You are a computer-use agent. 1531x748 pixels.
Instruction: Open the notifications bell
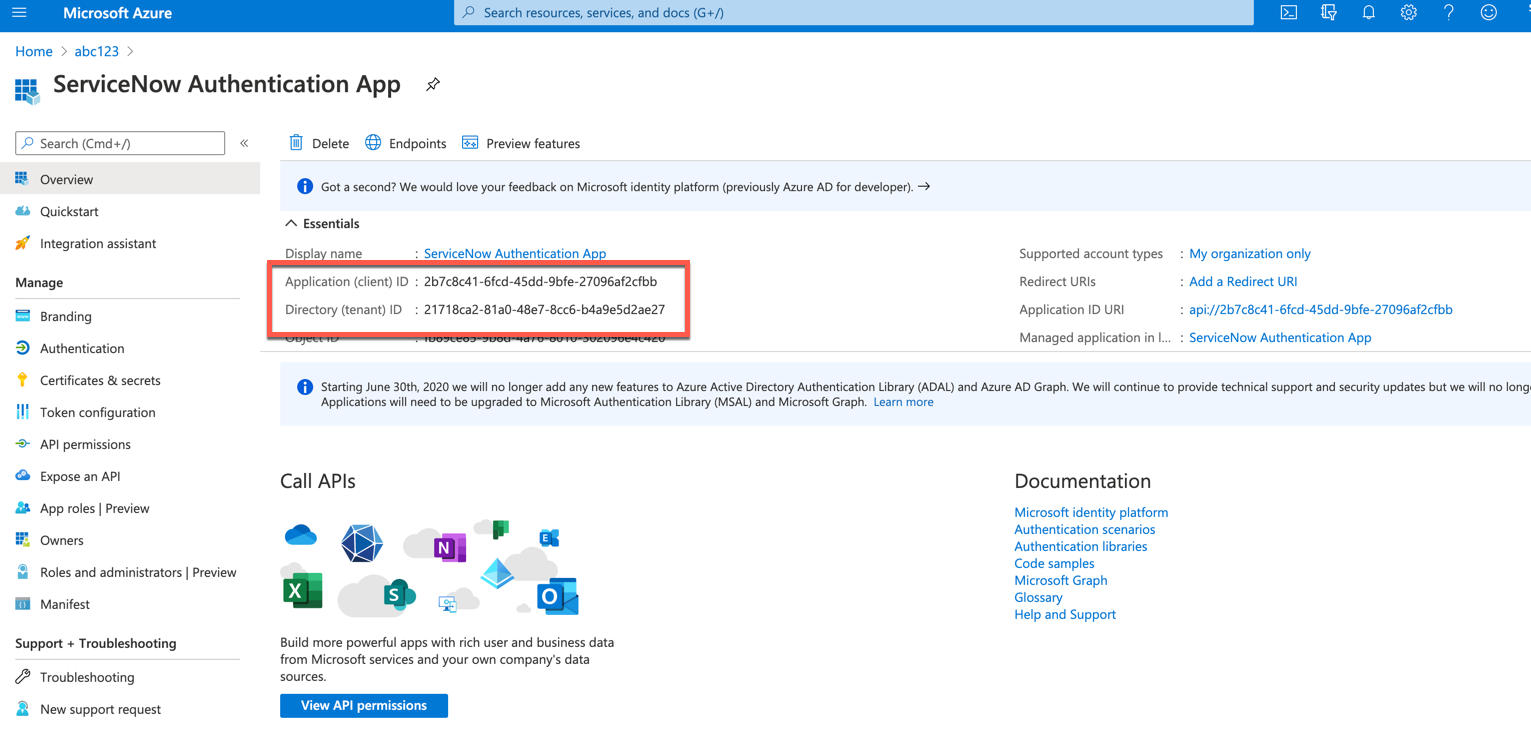1369,13
